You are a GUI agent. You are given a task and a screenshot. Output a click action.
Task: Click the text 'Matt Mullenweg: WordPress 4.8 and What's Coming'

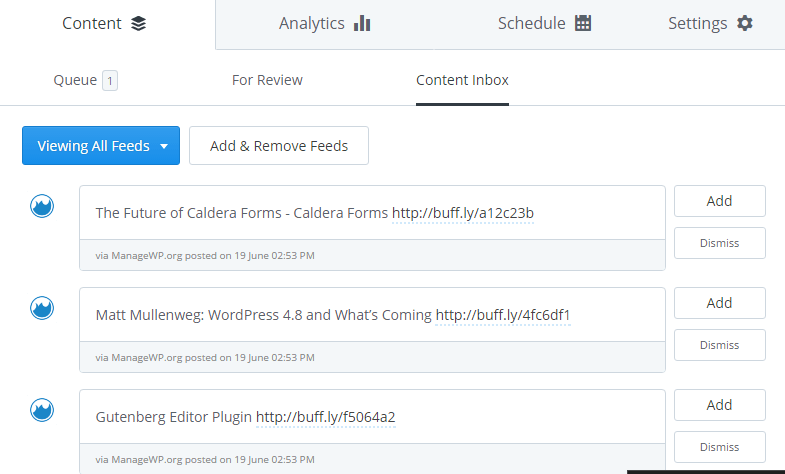[263, 315]
